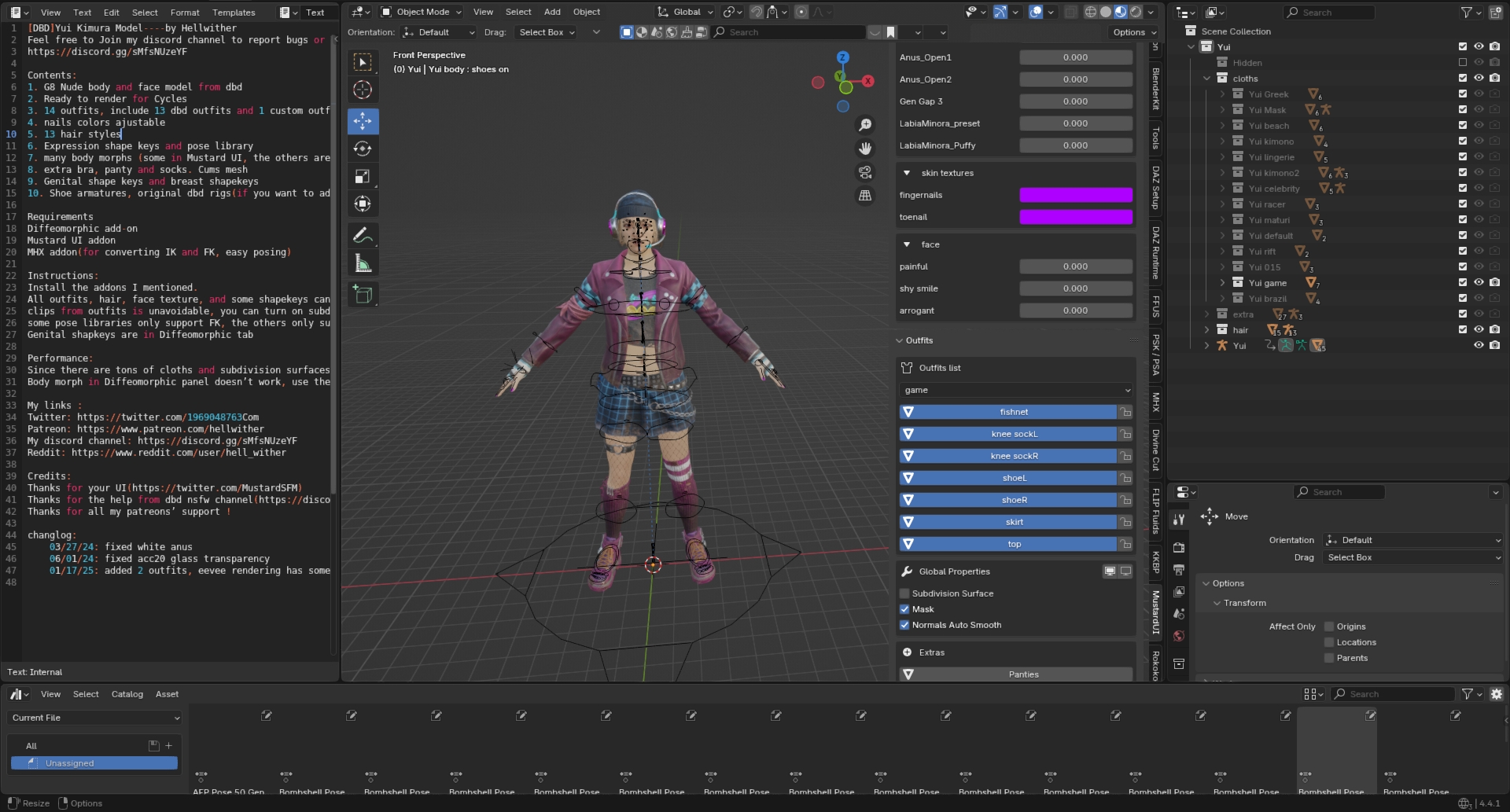Enable the Subdivision Surface checkbox
This screenshot has width=1510, height=812.
coord(904,593)
